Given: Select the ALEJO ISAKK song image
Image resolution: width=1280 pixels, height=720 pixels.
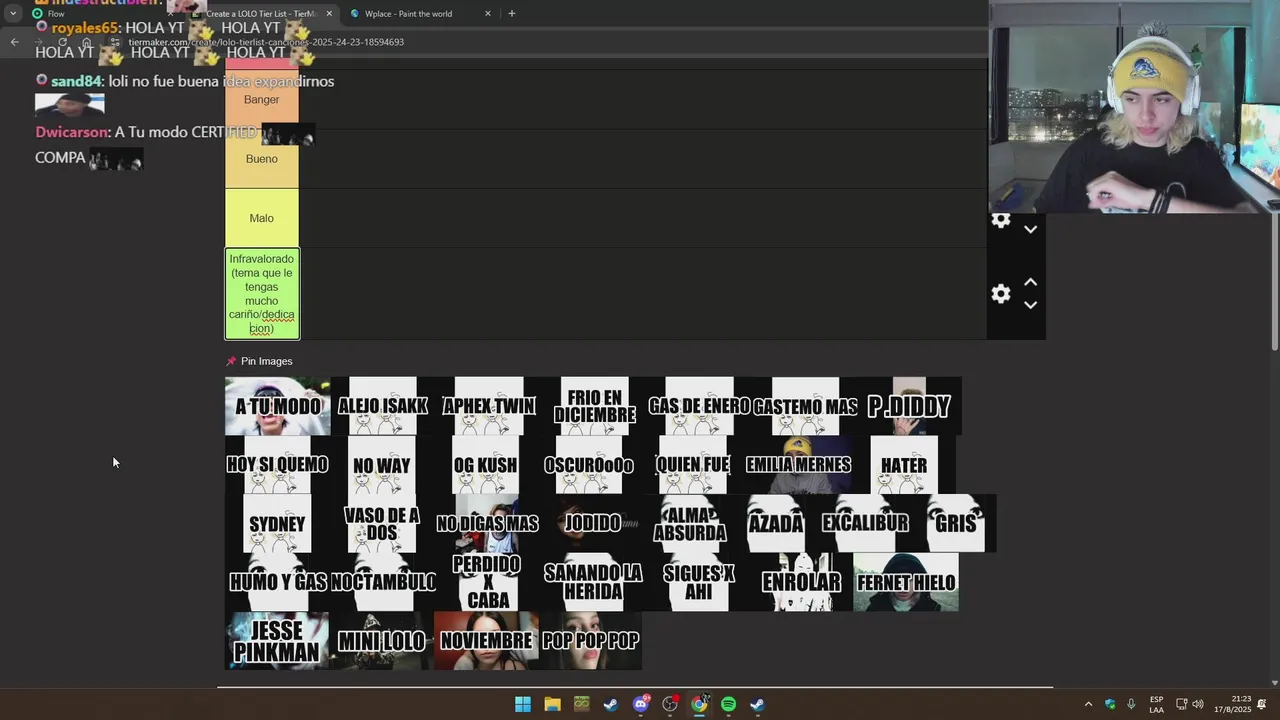Looking at the screenshot, I should 383,406.
